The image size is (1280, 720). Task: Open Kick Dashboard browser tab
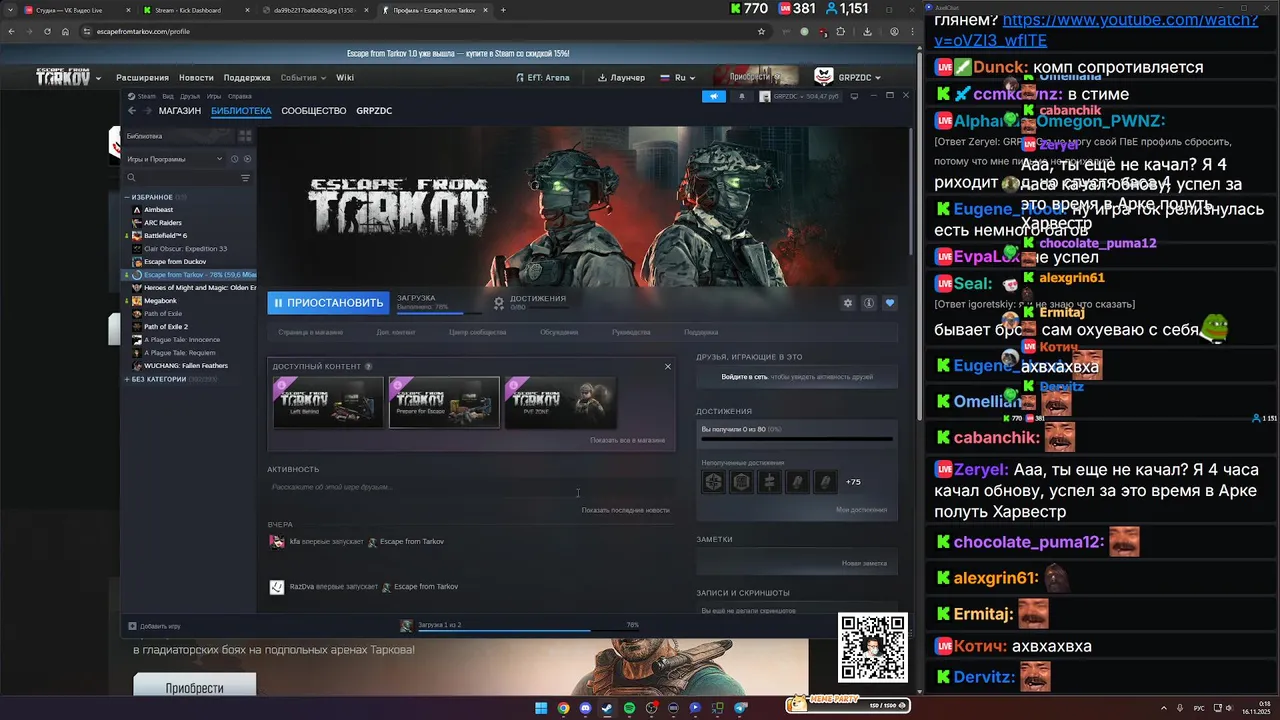click(188, 10)
